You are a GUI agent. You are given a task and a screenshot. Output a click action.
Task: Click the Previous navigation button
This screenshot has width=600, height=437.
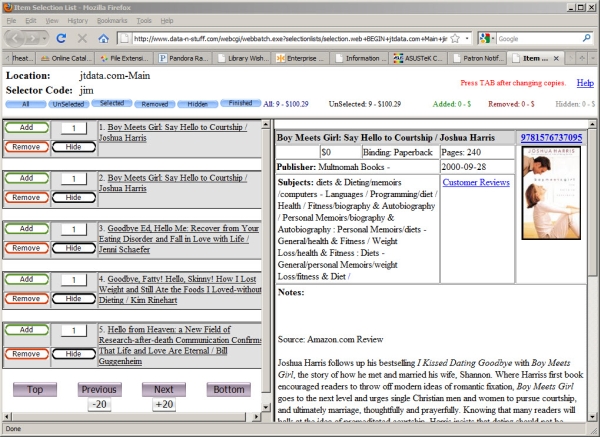tap(99, 390)
